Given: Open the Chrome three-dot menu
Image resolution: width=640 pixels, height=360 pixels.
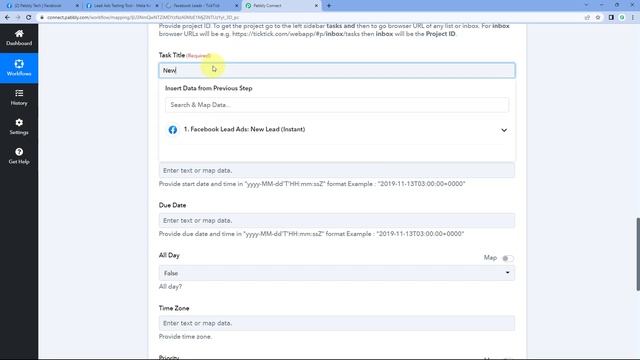Looking at the screenshot, I should (x=633, y=17).
